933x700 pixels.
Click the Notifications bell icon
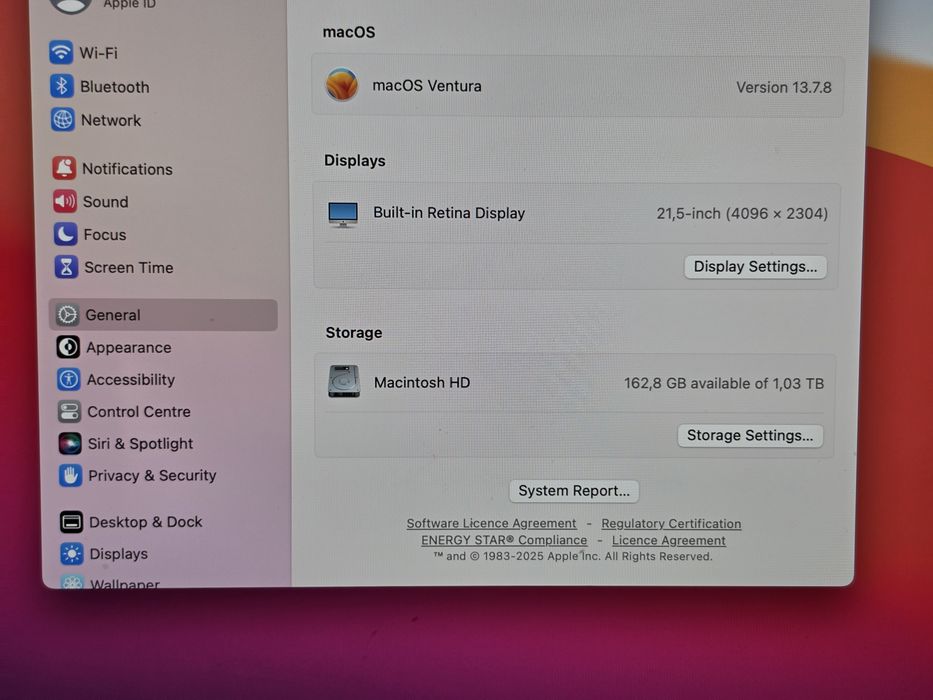pos(64,168)
